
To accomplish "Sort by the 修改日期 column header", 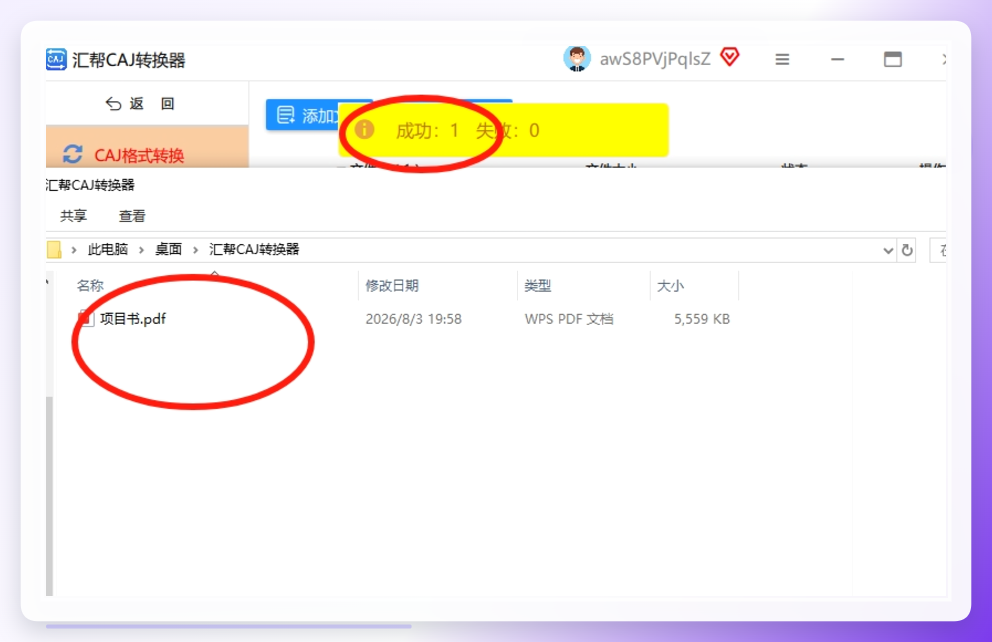I will [x=392, y=285].
